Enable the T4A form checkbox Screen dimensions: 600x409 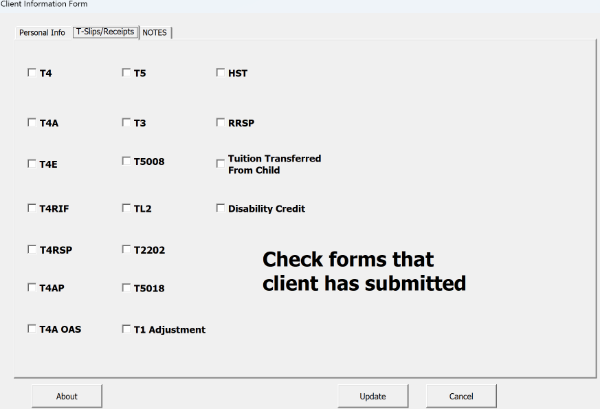coord(31,124)
